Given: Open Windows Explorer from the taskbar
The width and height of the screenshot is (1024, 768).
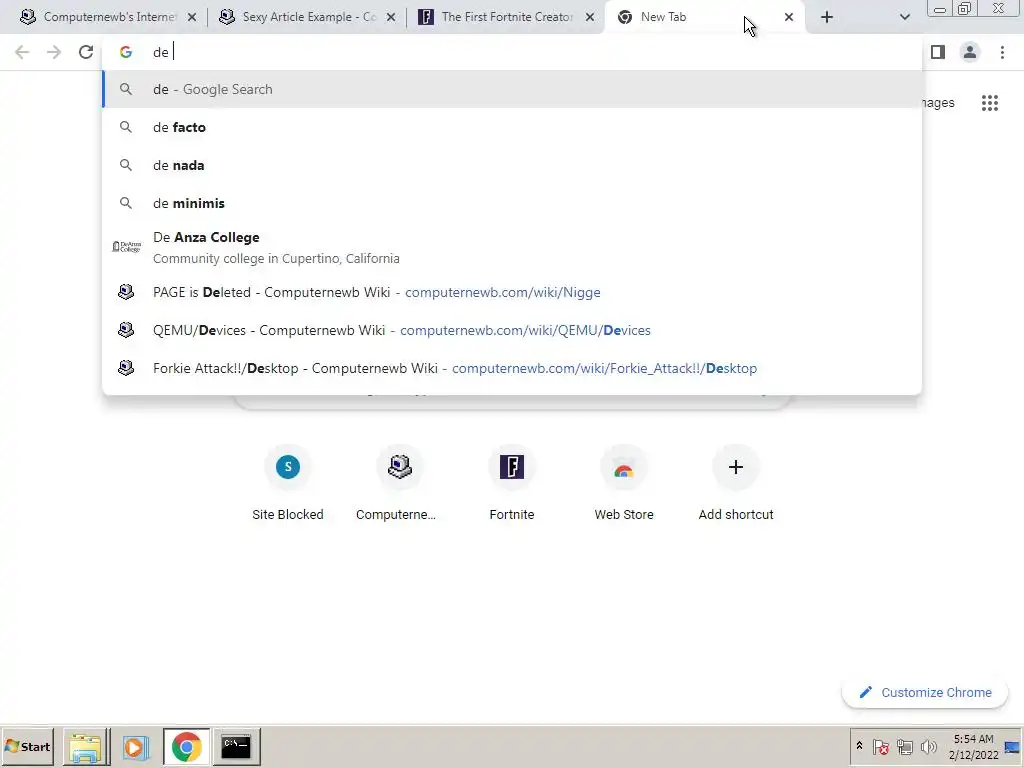Looking at the screenshot, I should [x=86, y=746].
